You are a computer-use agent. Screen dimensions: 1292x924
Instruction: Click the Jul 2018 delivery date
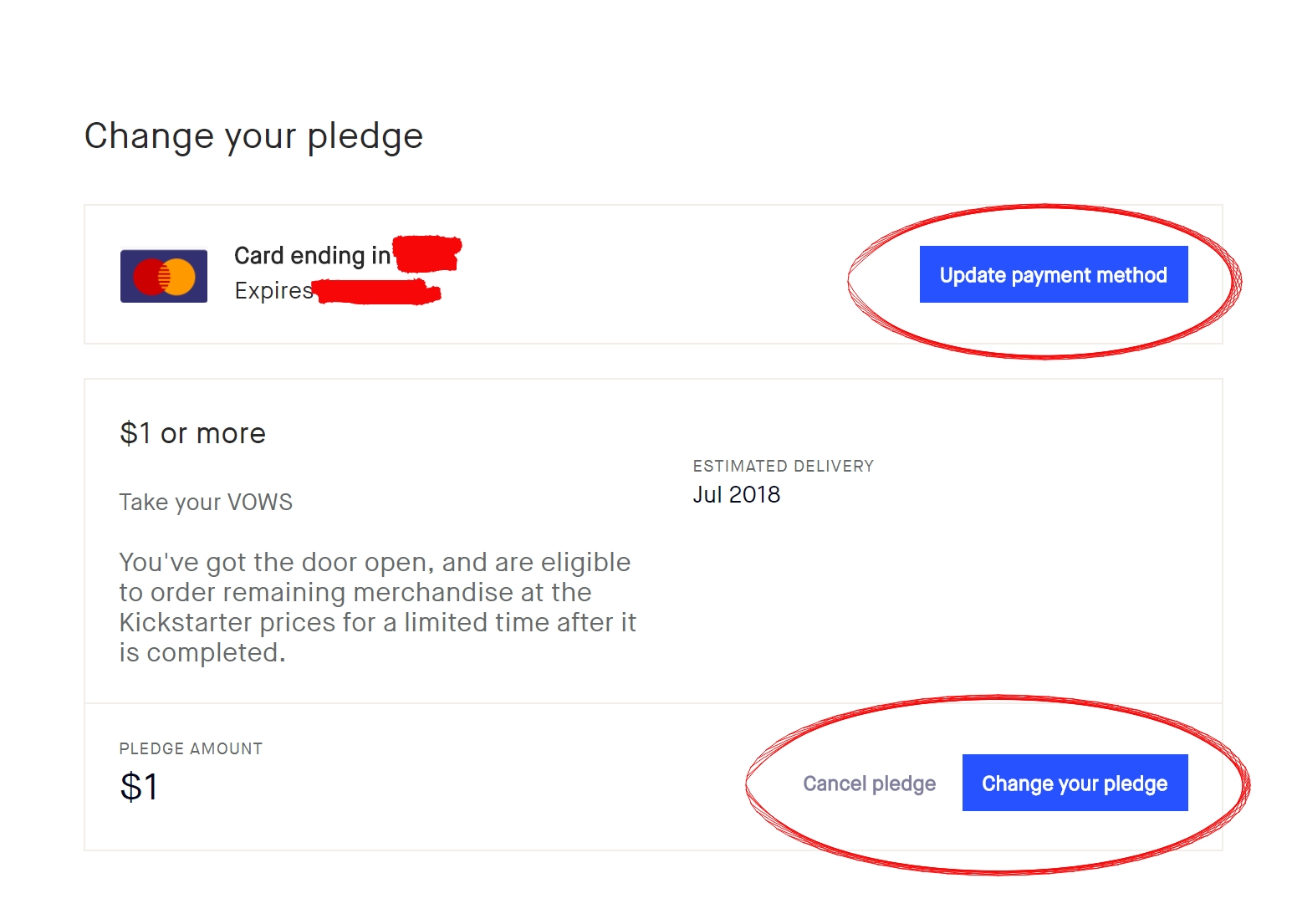tap(736, 494)
